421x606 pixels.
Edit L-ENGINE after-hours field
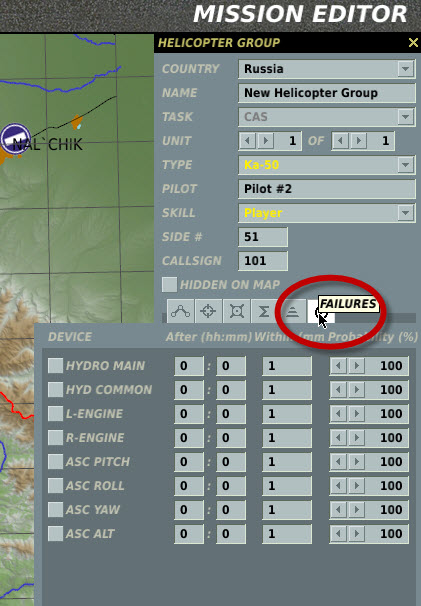[x=189, y=414]
